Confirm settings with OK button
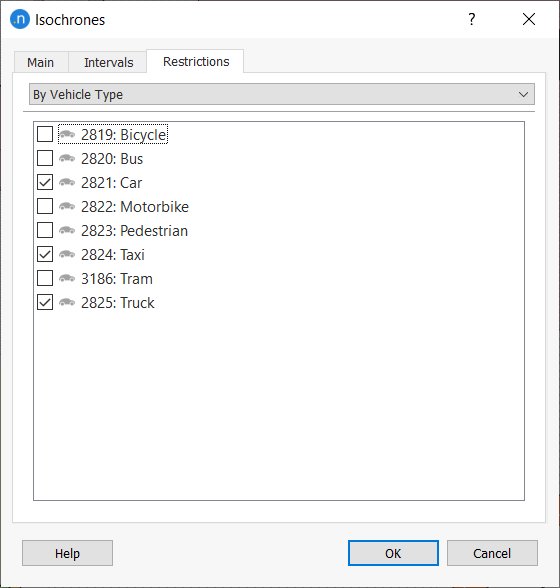 [393, 553]
